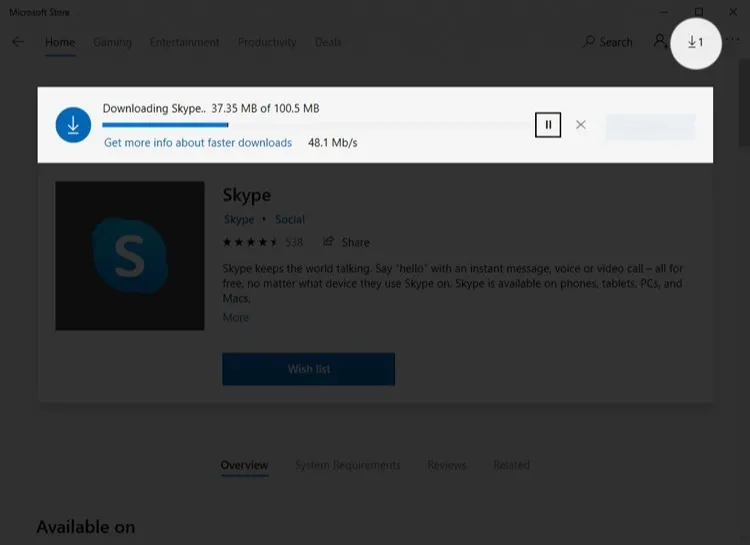Click the 538 ratings count
Image resolution: width=750 pixels, height=545 pixels.
[x=294, y=242]
